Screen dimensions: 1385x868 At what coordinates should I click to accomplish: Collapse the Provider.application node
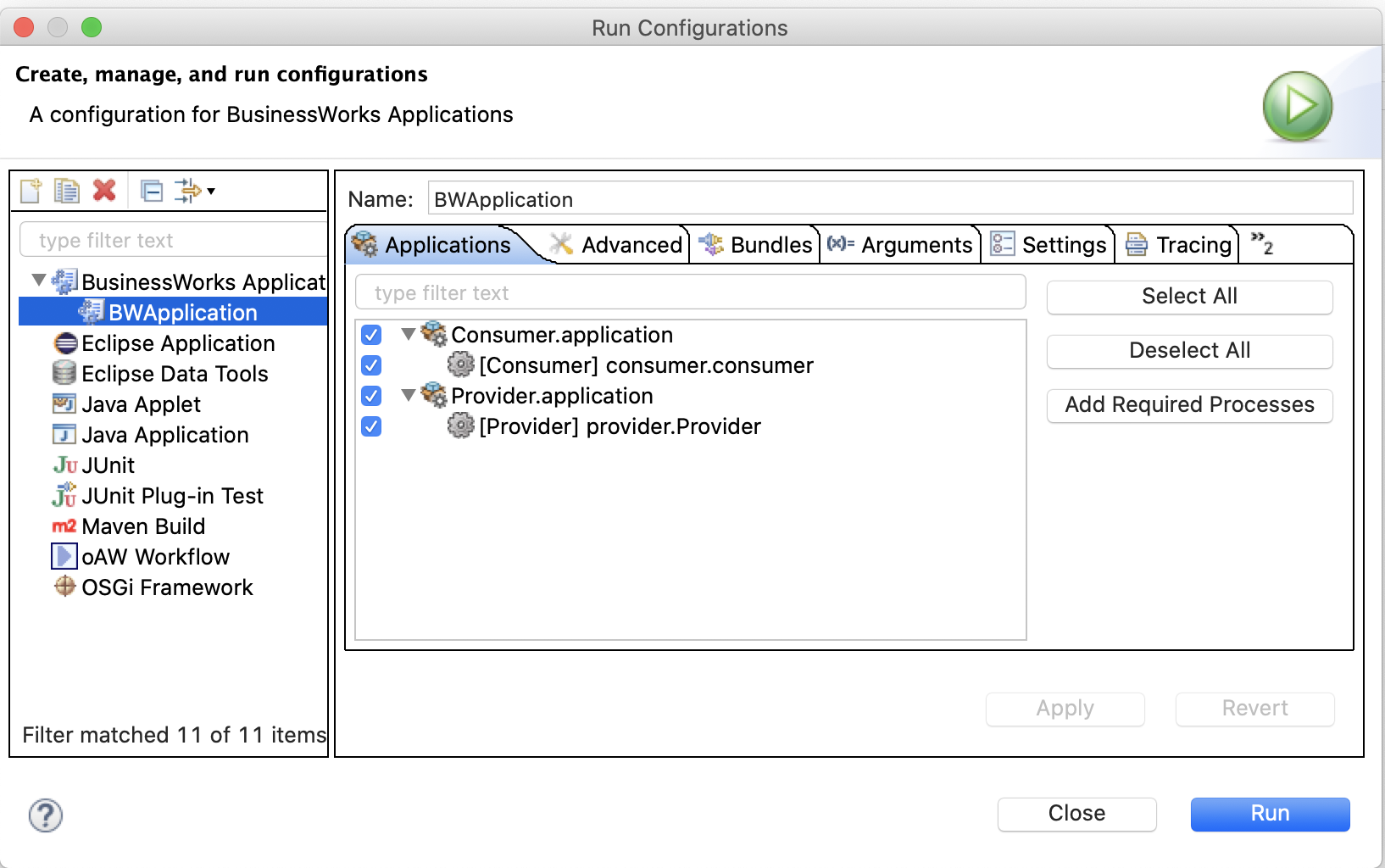409,395
